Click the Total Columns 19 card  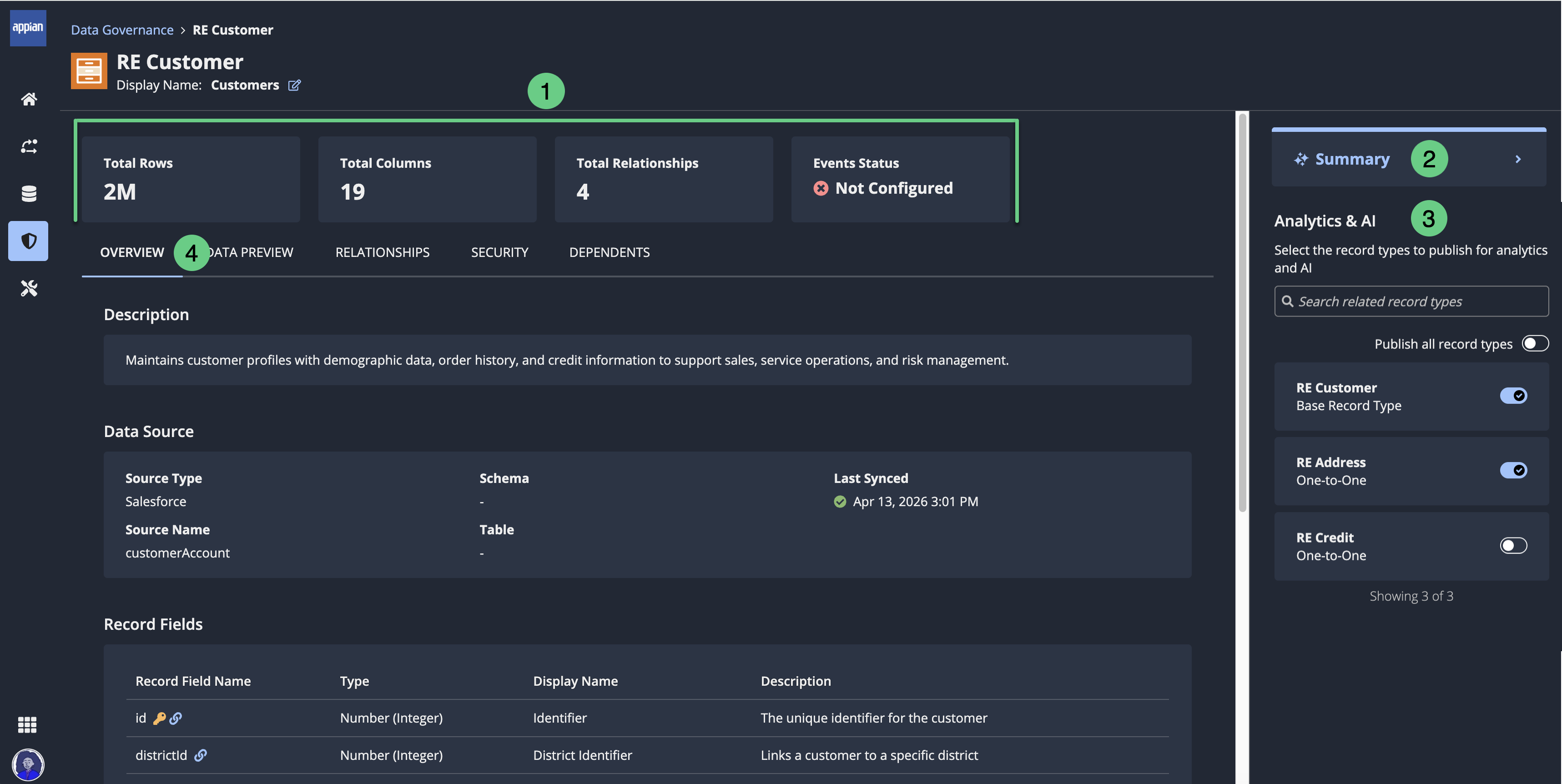(428, 179)
